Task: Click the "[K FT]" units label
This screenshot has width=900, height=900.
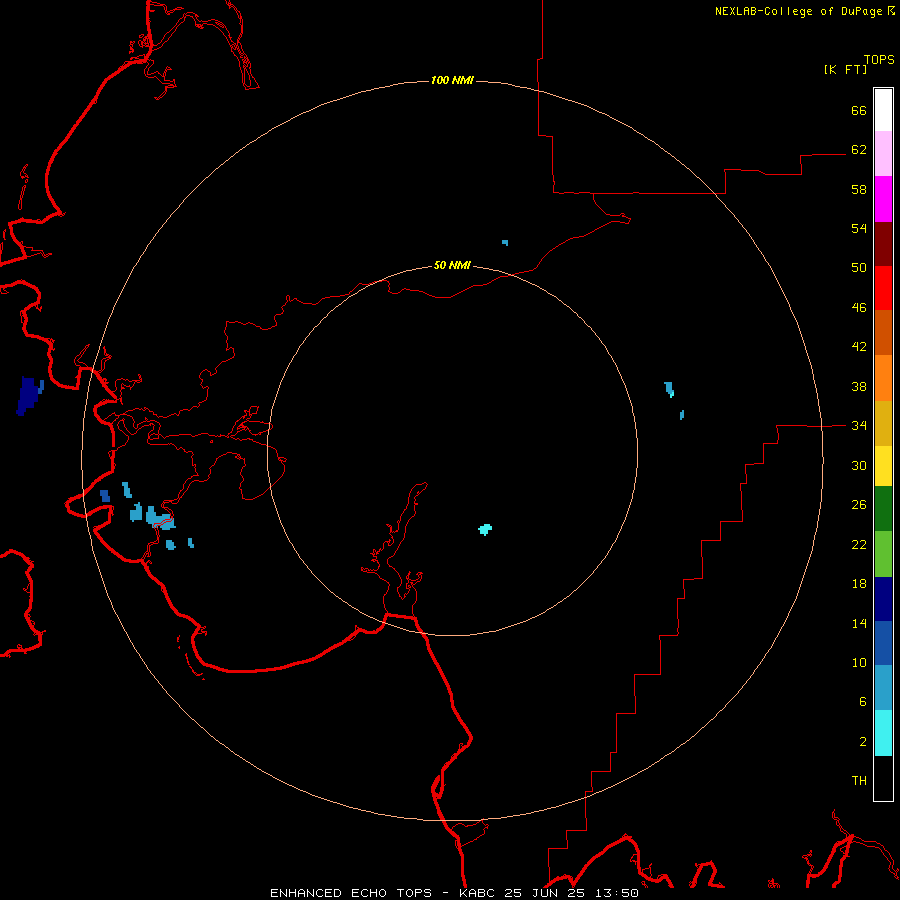Action: [x=845, y=69]
